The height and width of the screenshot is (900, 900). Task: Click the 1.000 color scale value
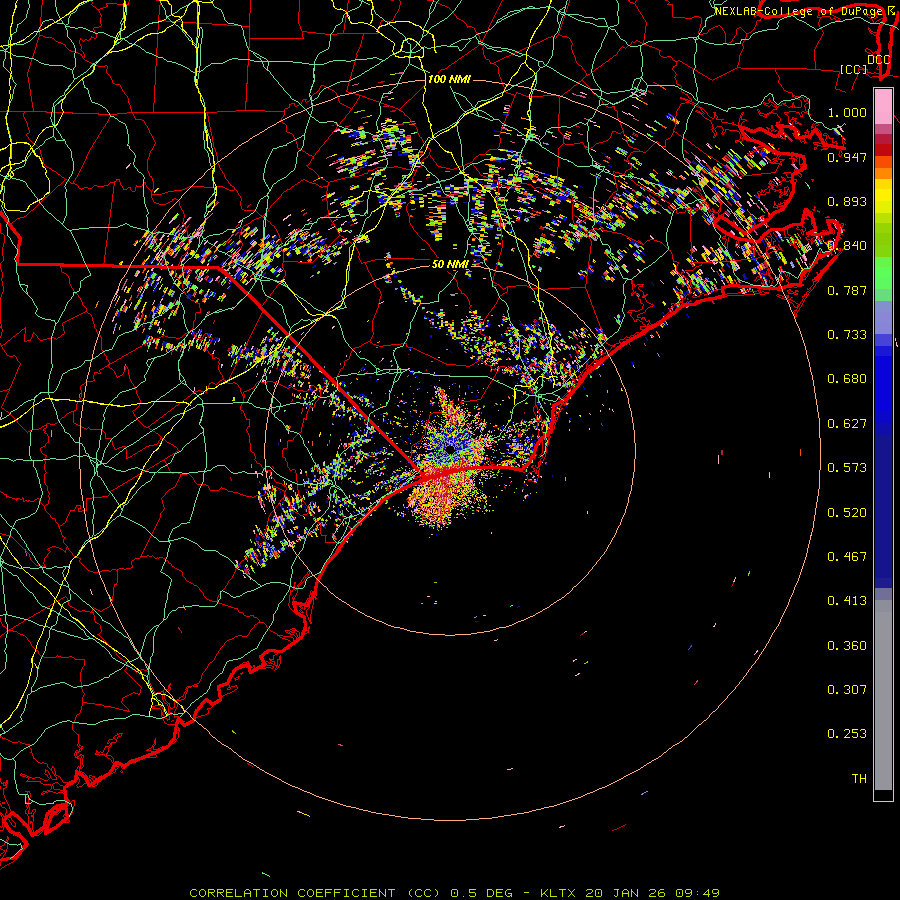tap(847, 112)
